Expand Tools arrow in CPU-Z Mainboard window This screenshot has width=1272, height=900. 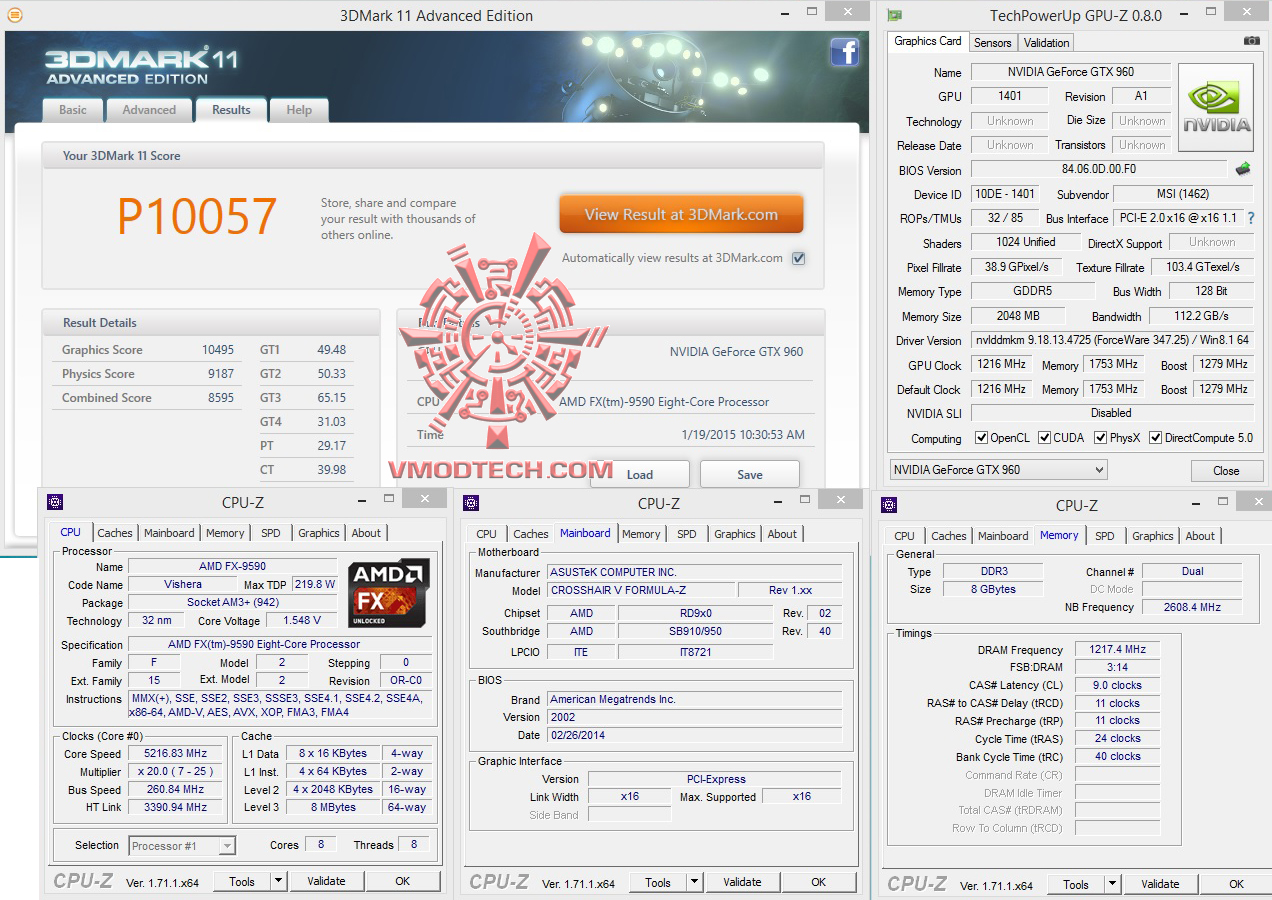pyautogui.click(x=694, y=882)
